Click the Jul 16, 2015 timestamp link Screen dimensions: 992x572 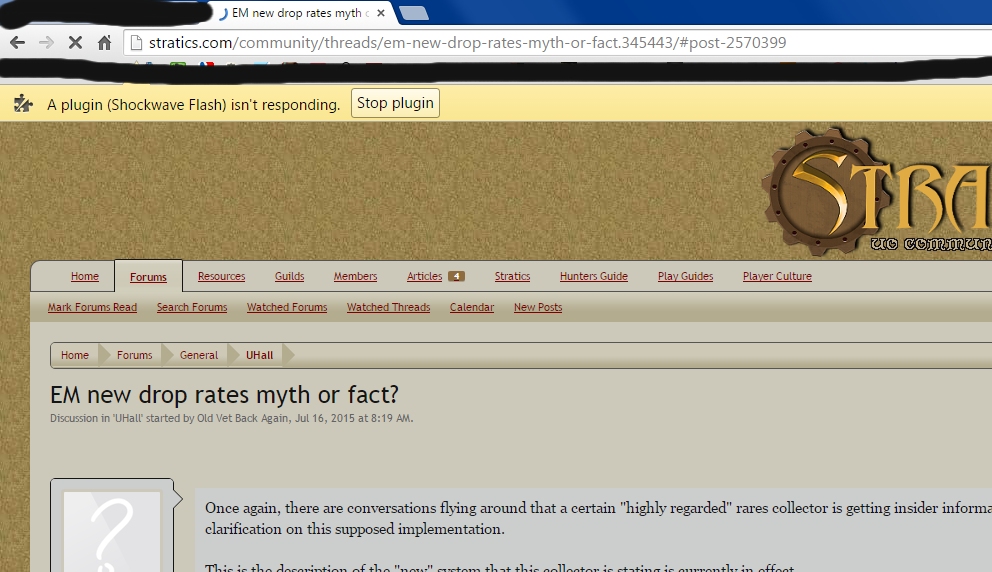[353, 418]
